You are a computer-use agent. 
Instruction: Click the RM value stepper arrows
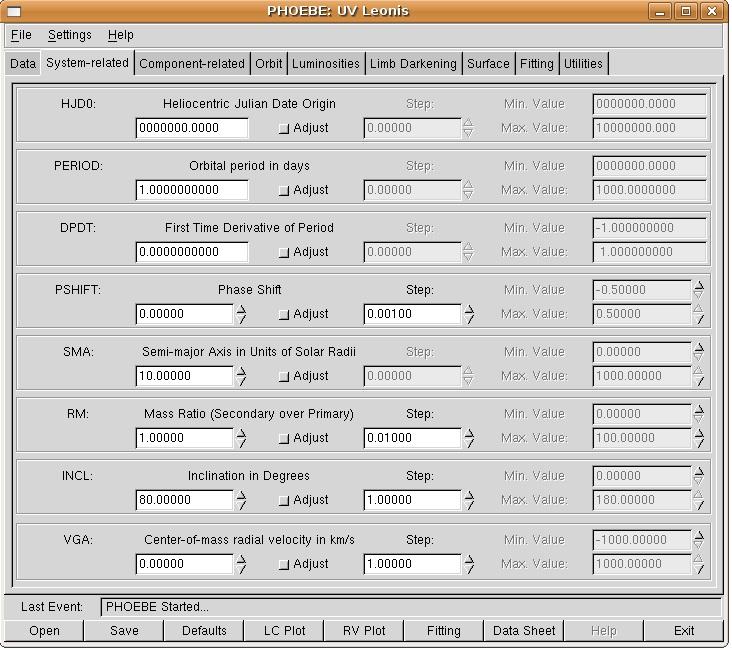[x=241, y=438]
